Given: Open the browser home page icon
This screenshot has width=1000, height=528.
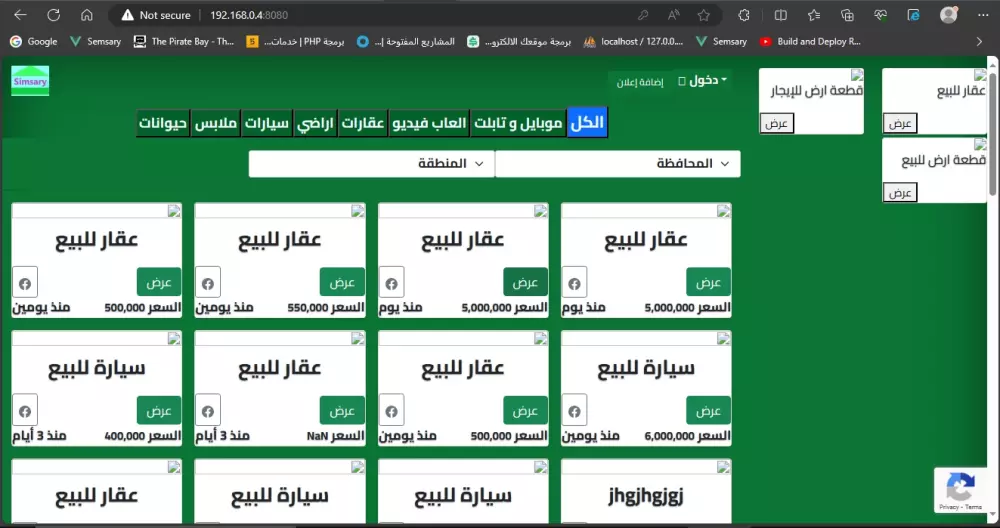Looking at the screenshot, I should point(87,15).
